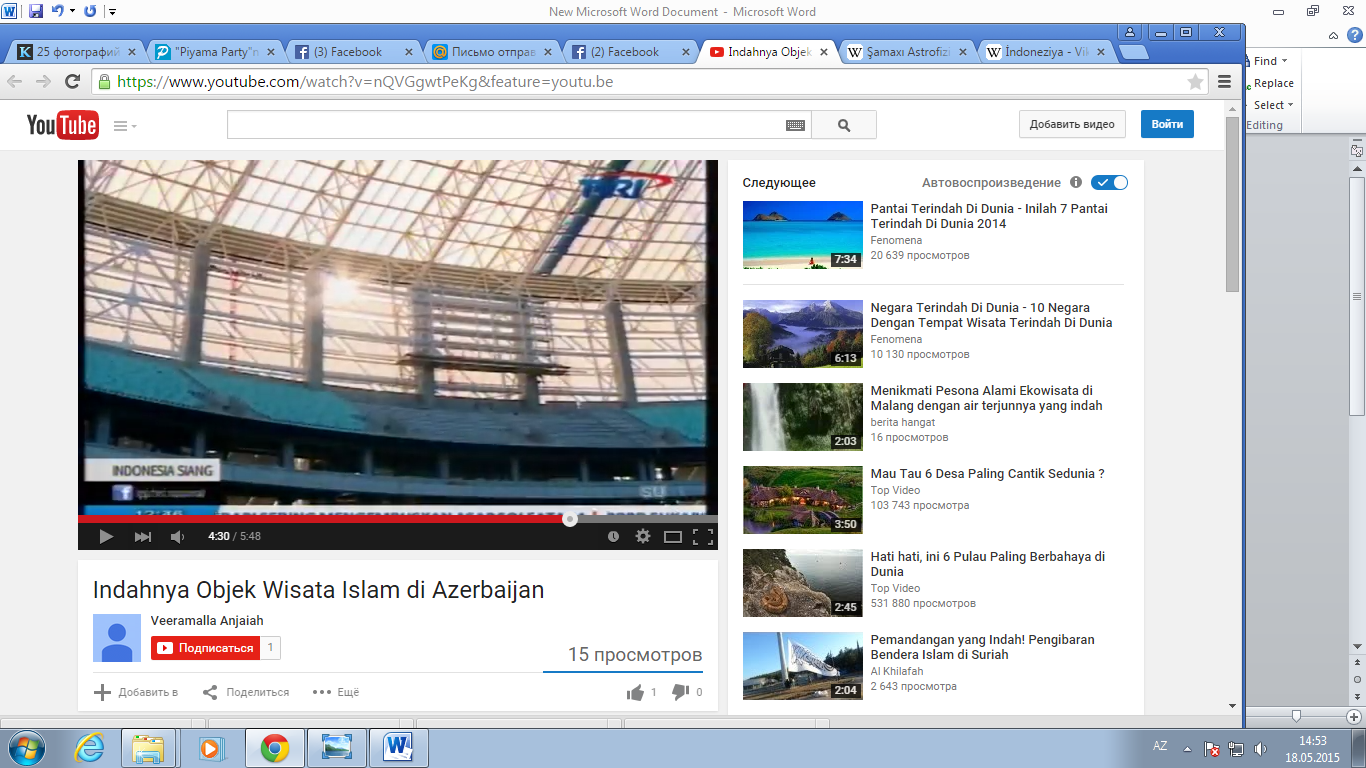Screen dimensions: 1366x768
Task: Mute the video volume speaker icon
Action: [x=177, y=537]
